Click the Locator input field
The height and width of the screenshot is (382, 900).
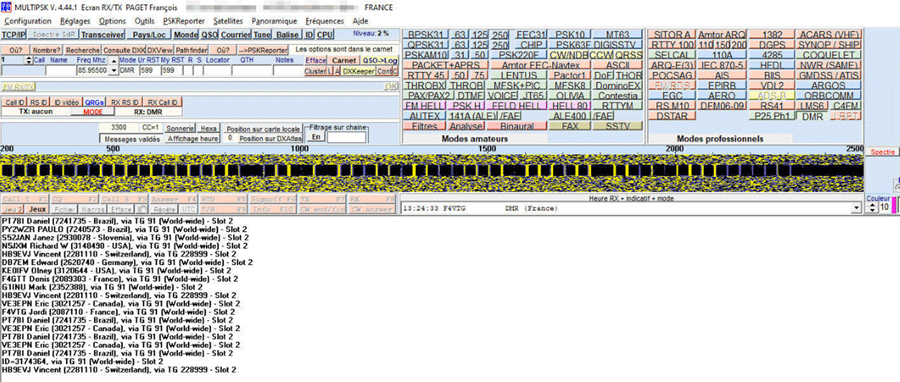(218, 71)
